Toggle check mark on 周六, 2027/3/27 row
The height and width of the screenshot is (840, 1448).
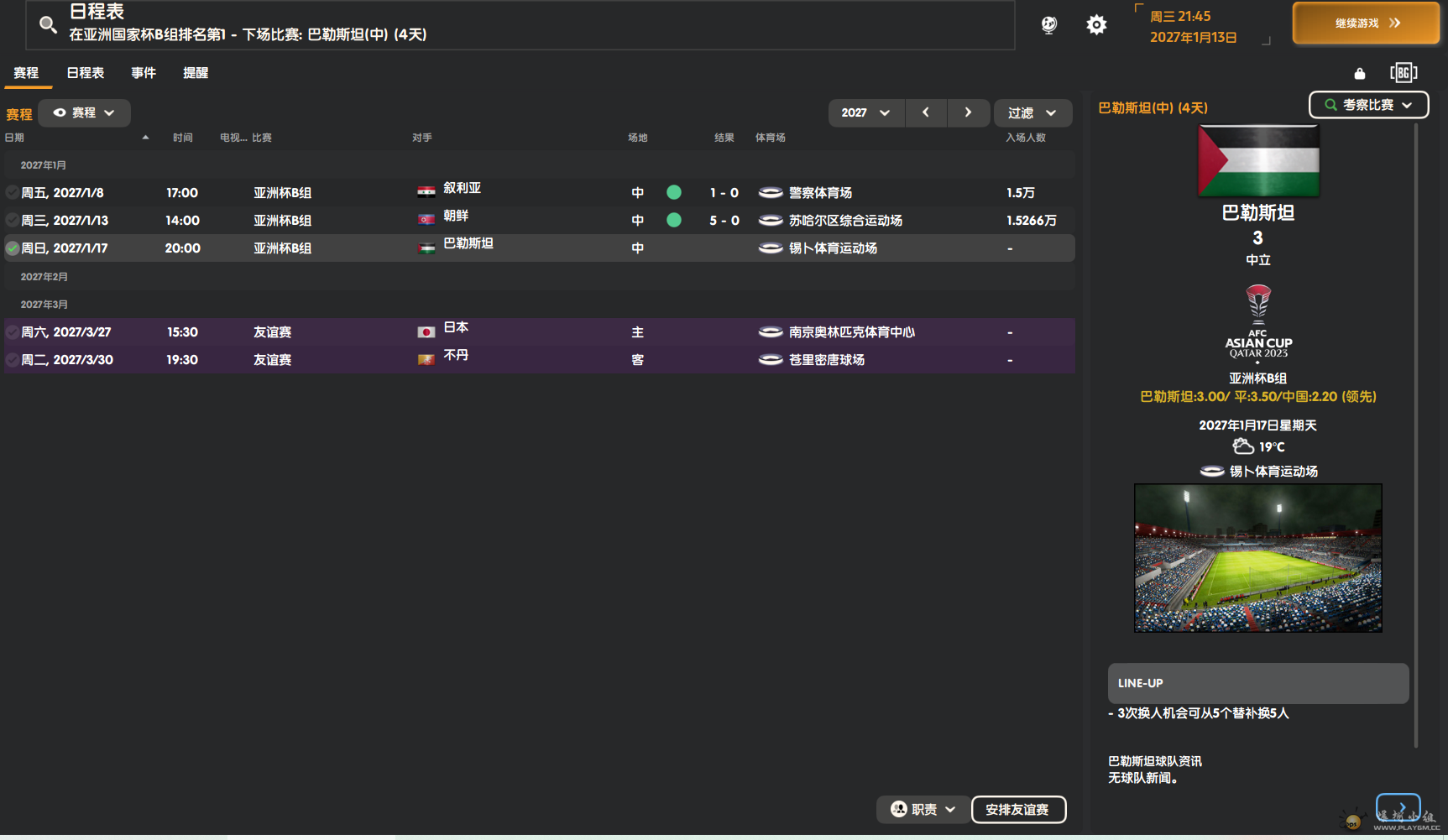12,331
